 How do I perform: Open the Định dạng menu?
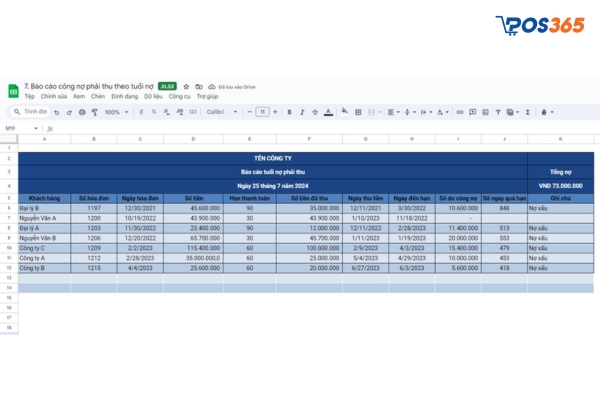(124, 96)
